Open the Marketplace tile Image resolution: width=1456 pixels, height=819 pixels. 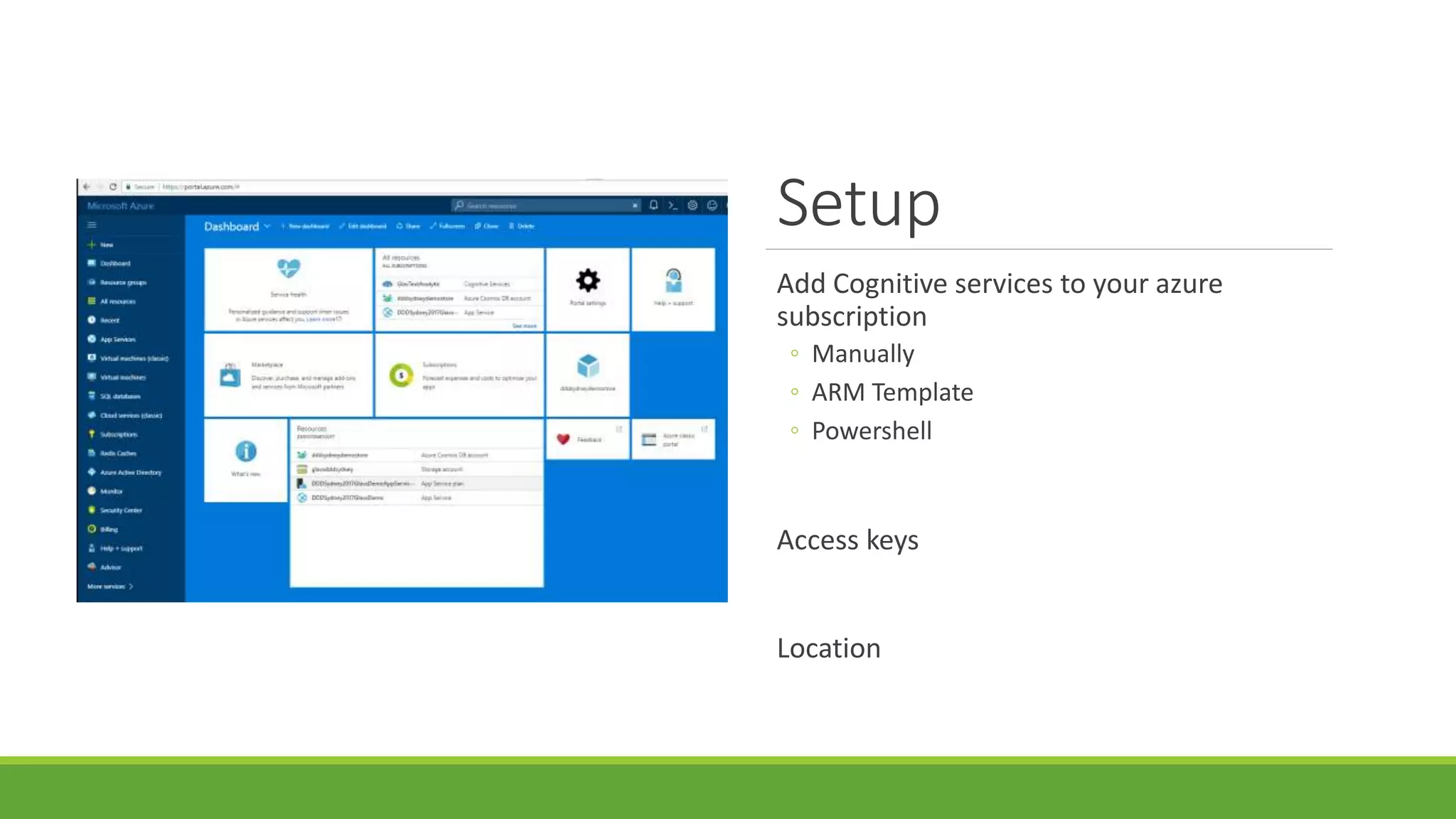289,375
